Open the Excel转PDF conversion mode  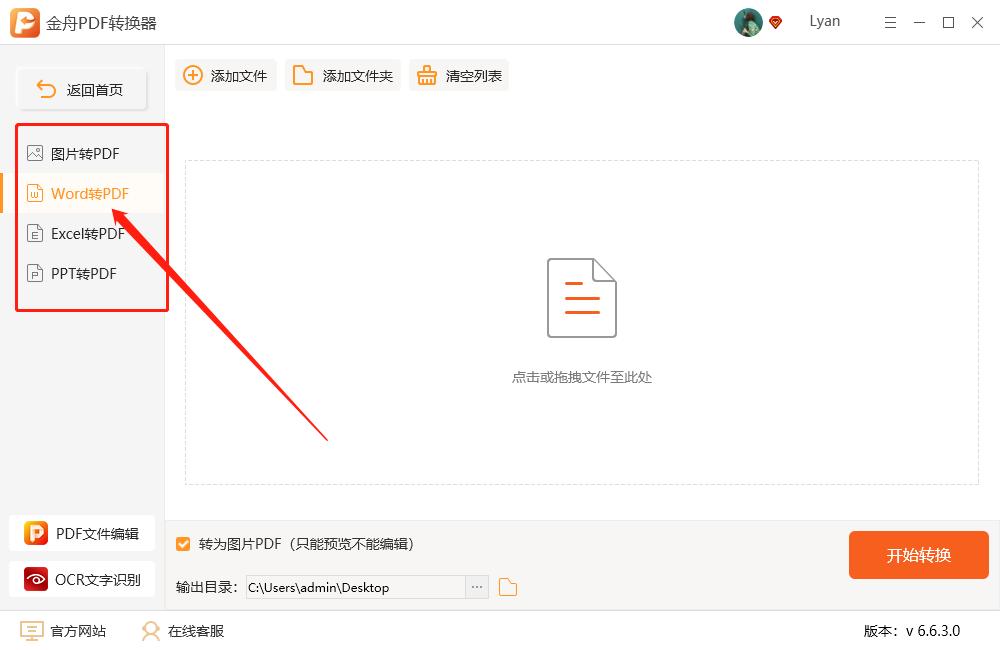pyautogui.click(x=86, y=233)
